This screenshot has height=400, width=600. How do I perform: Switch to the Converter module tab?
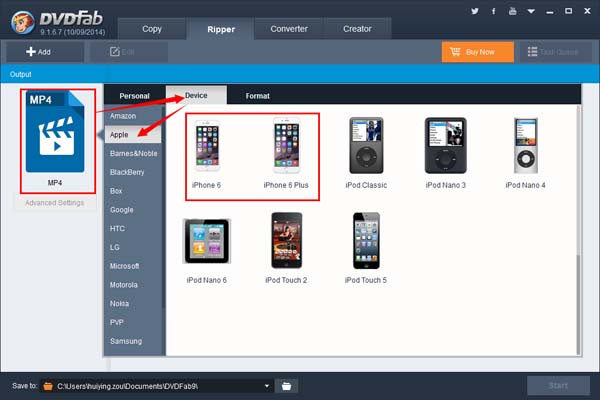point(289,29)
